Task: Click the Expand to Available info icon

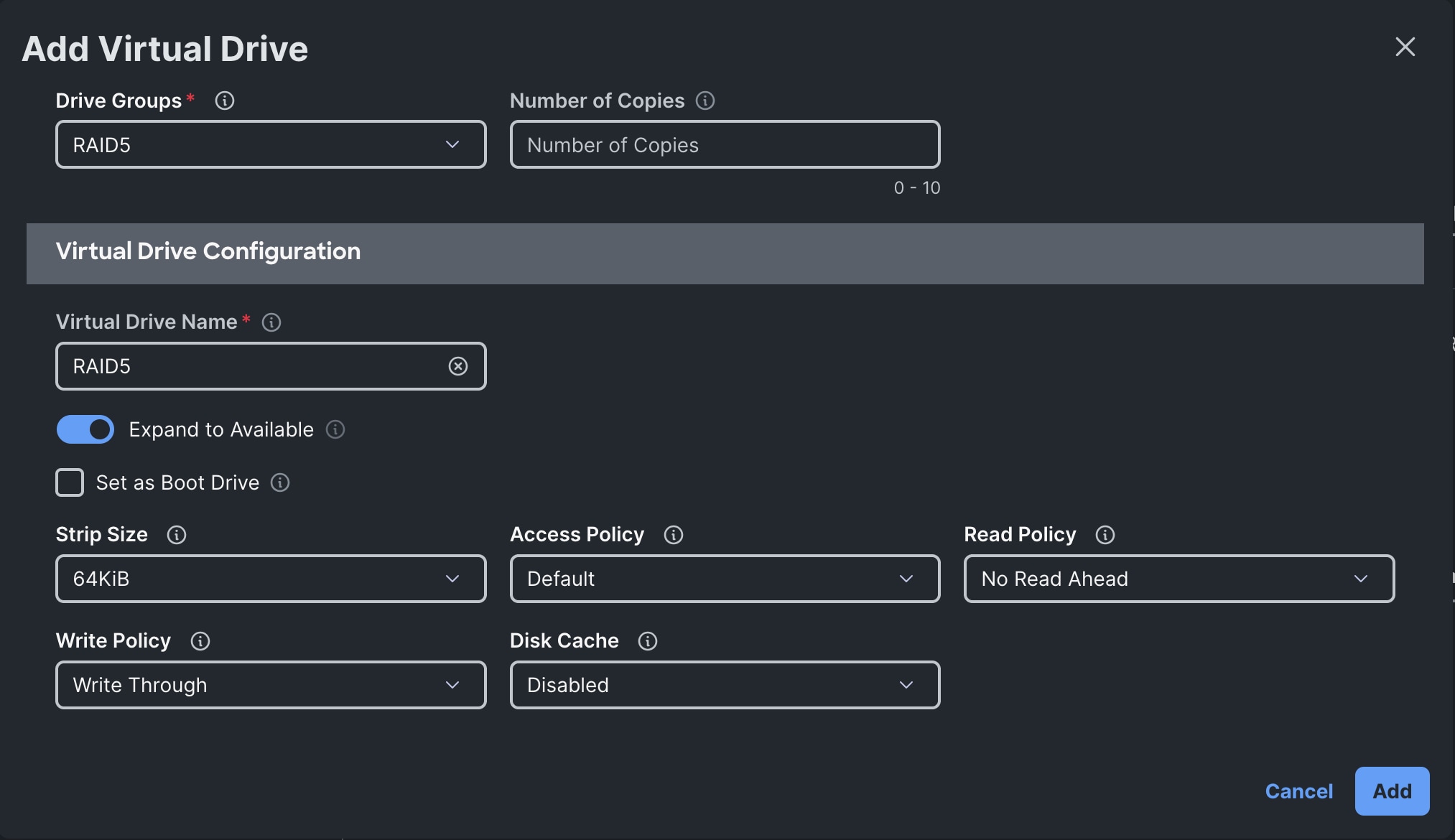Action: pyautogui.click(x=335, y=429)
